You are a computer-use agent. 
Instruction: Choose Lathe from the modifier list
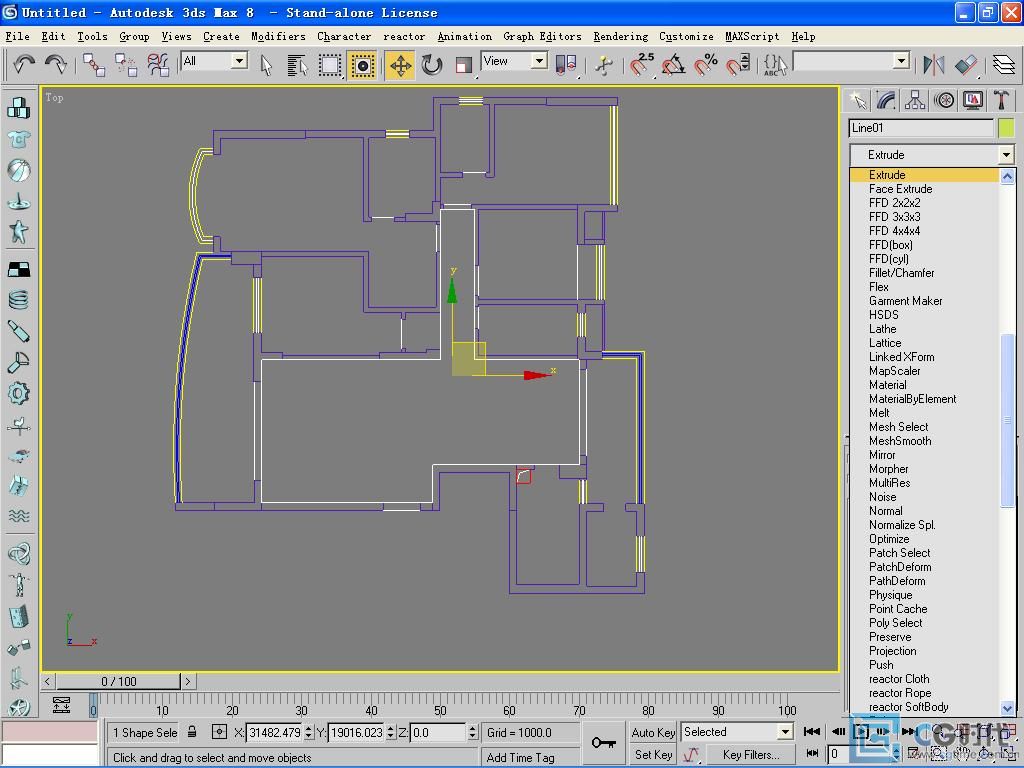(882, 329)
